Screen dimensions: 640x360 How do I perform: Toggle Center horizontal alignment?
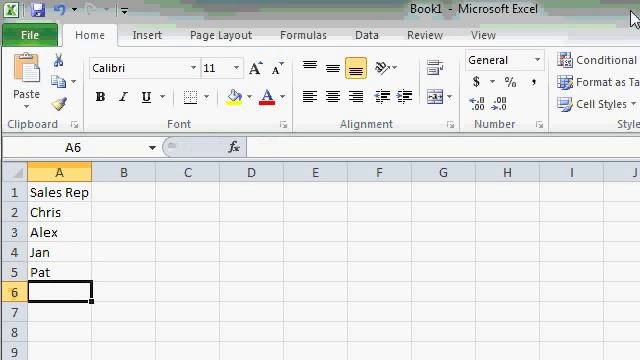point(333,97)
